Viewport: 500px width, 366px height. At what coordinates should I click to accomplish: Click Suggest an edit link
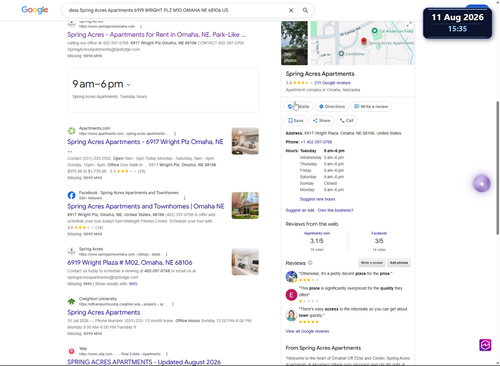point(300,210)
